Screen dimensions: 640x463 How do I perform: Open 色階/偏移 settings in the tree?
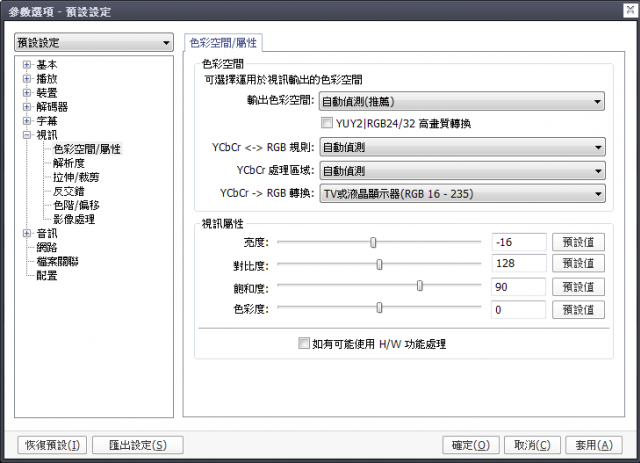pyautogui.click(x=76, y=205)
